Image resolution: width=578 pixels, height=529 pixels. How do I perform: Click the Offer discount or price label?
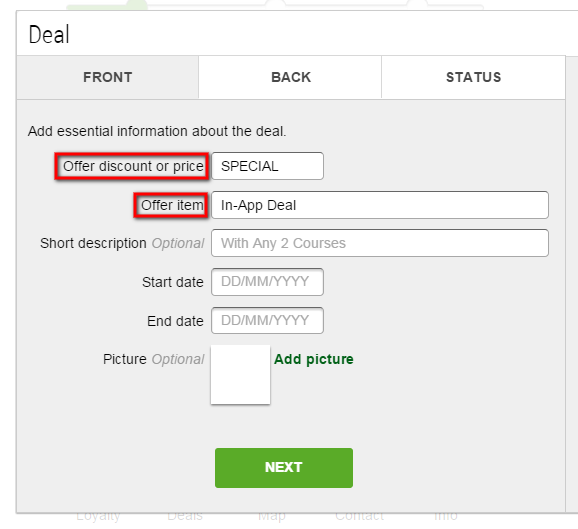133,166
